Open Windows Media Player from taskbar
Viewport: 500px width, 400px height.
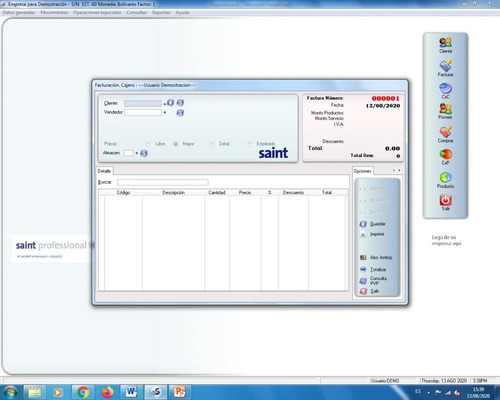click(58, 392)
